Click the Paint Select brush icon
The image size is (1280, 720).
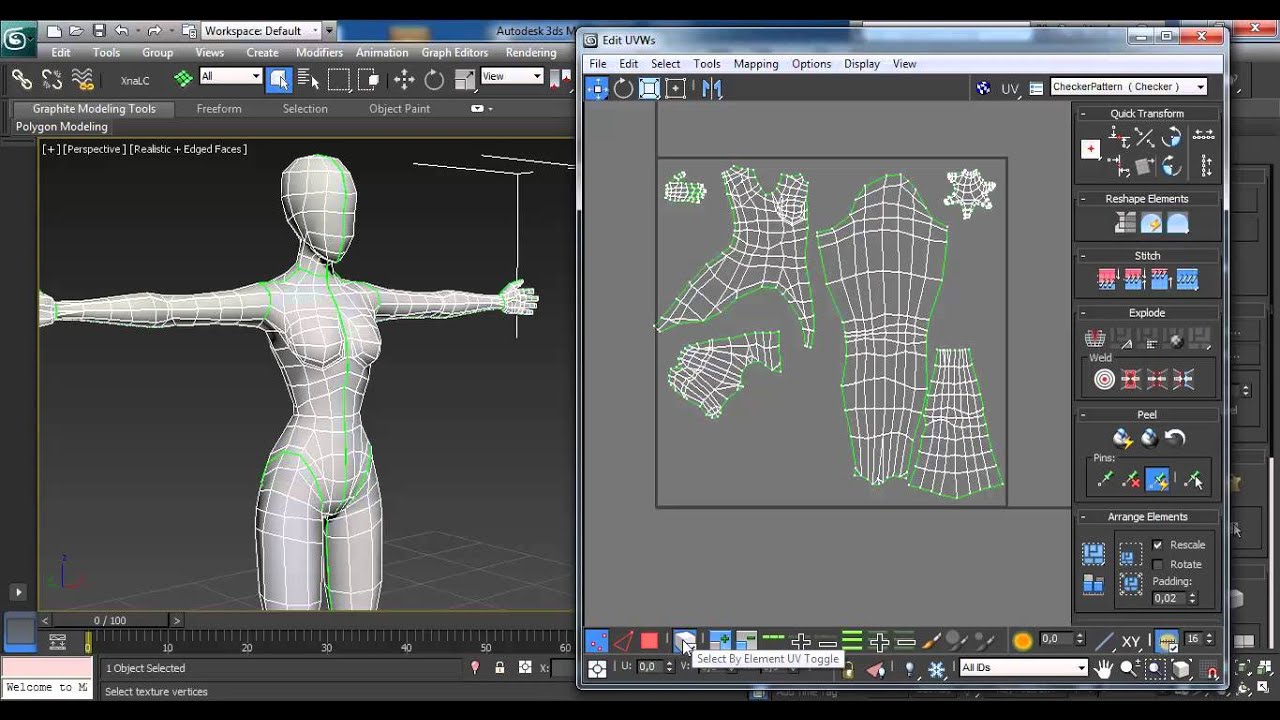(x=931, y=641)
